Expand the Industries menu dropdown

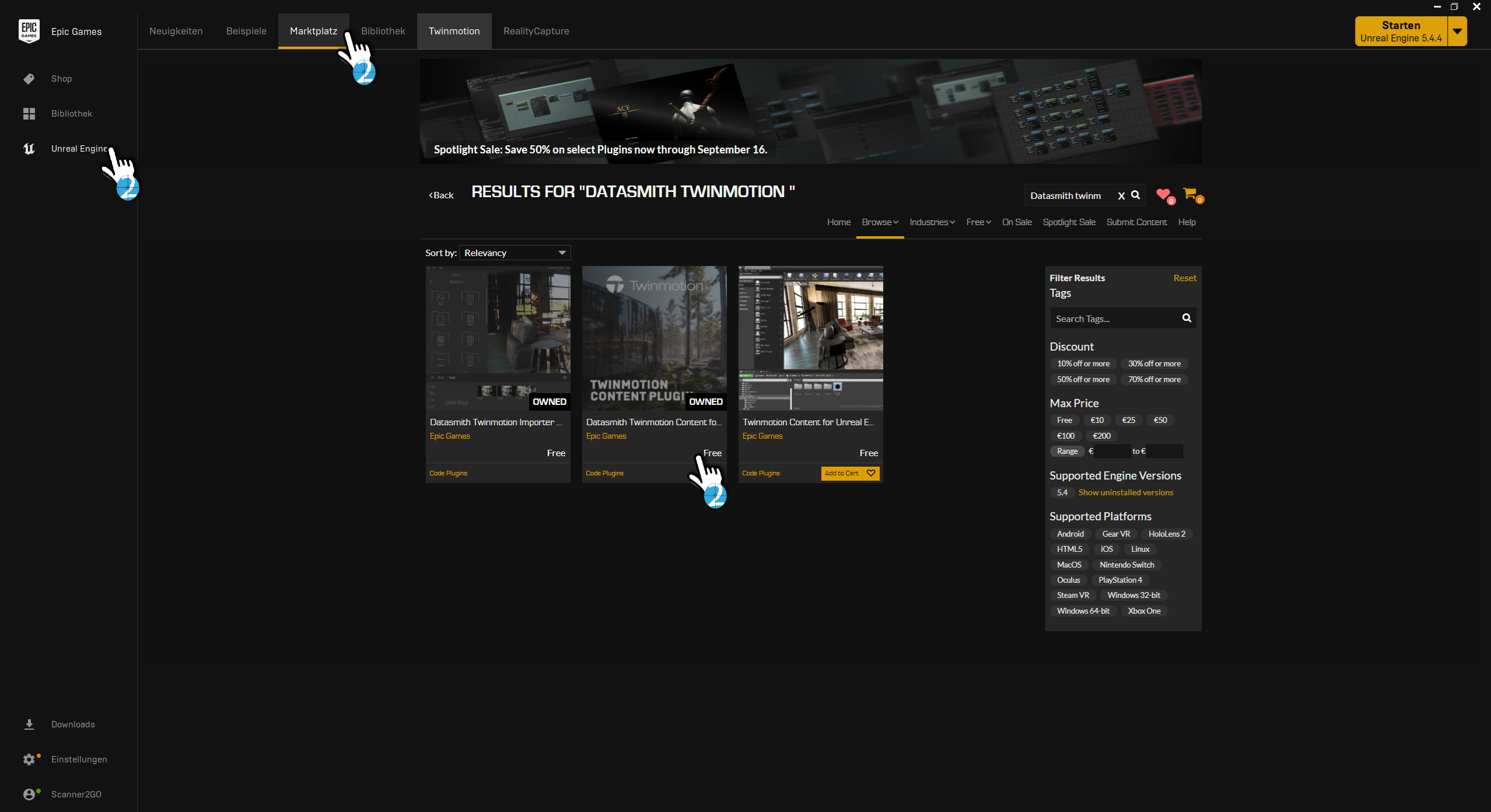(932, 222)
